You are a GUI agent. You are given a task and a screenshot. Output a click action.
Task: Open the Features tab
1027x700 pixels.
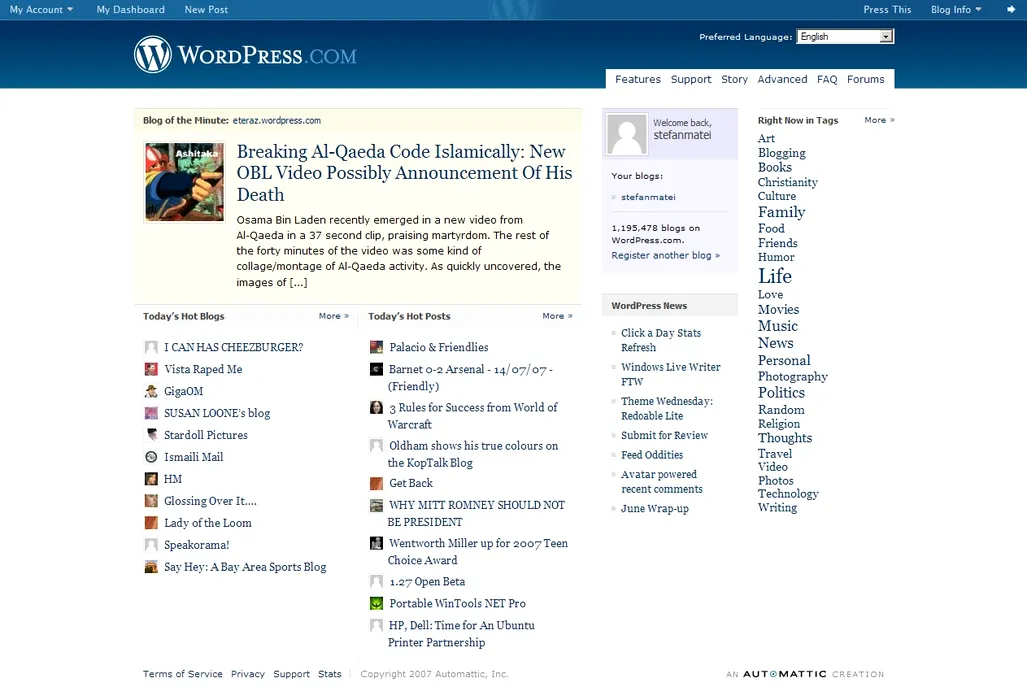click(638, 79)
